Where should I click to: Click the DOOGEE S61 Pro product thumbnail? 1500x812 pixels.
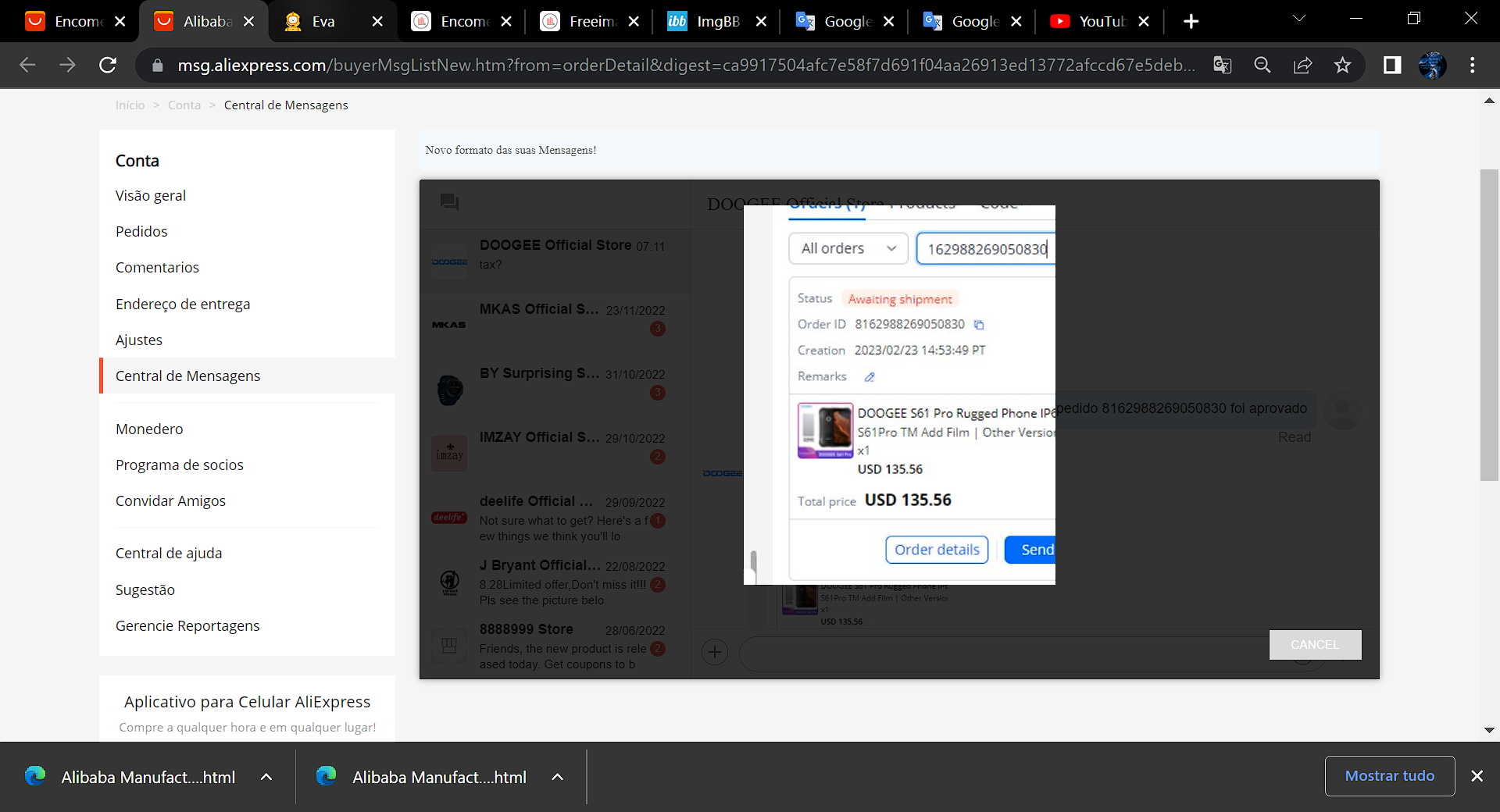(825, 430)
